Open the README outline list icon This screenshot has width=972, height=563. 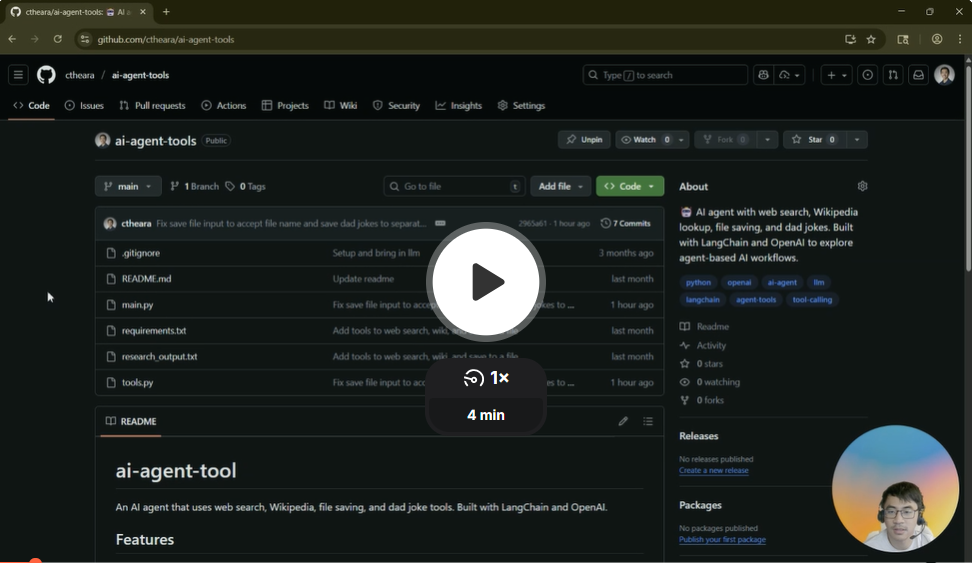[648, 421]
